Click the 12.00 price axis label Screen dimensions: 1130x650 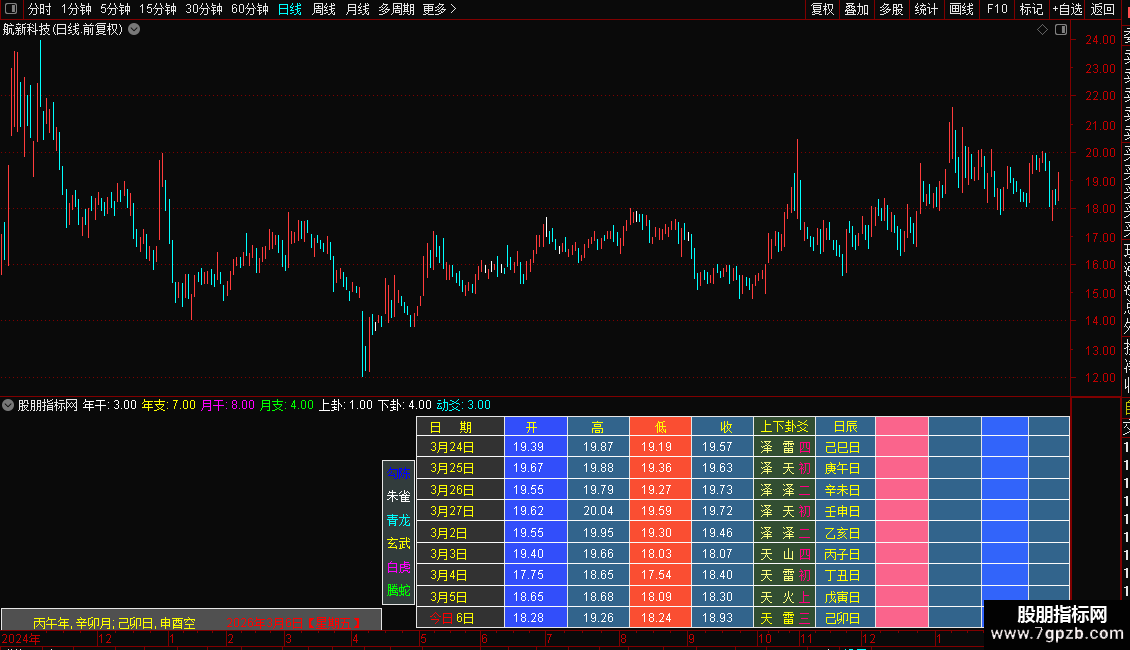coord(1100,378)
